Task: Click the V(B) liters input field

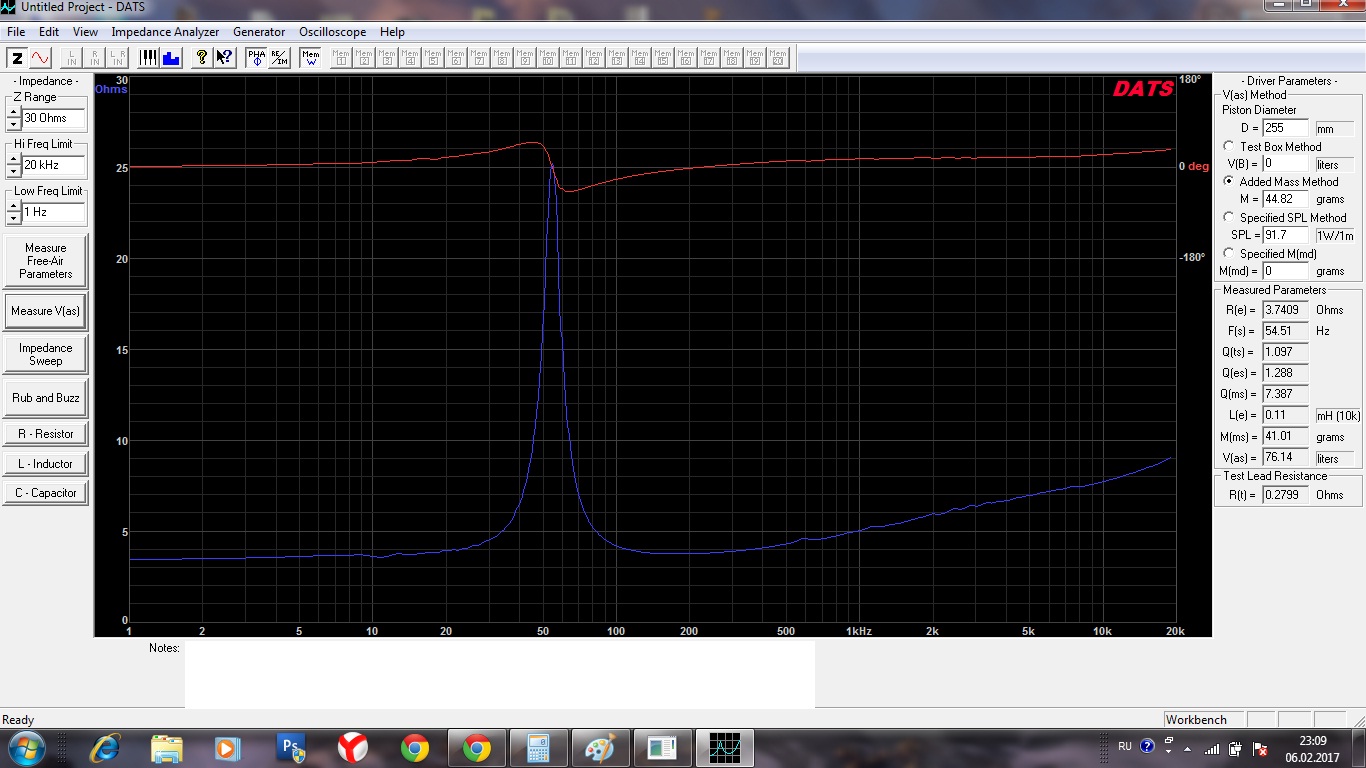Action: [x=1285, y=163]
